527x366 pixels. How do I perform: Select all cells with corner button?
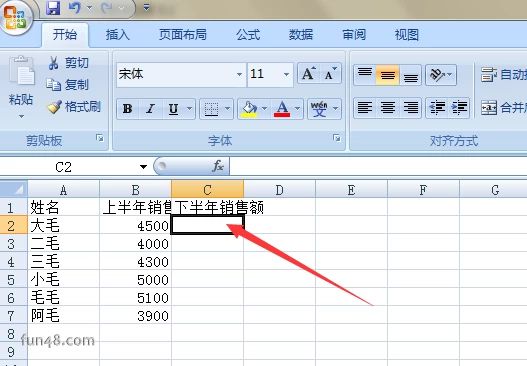(x=14, y=190)
